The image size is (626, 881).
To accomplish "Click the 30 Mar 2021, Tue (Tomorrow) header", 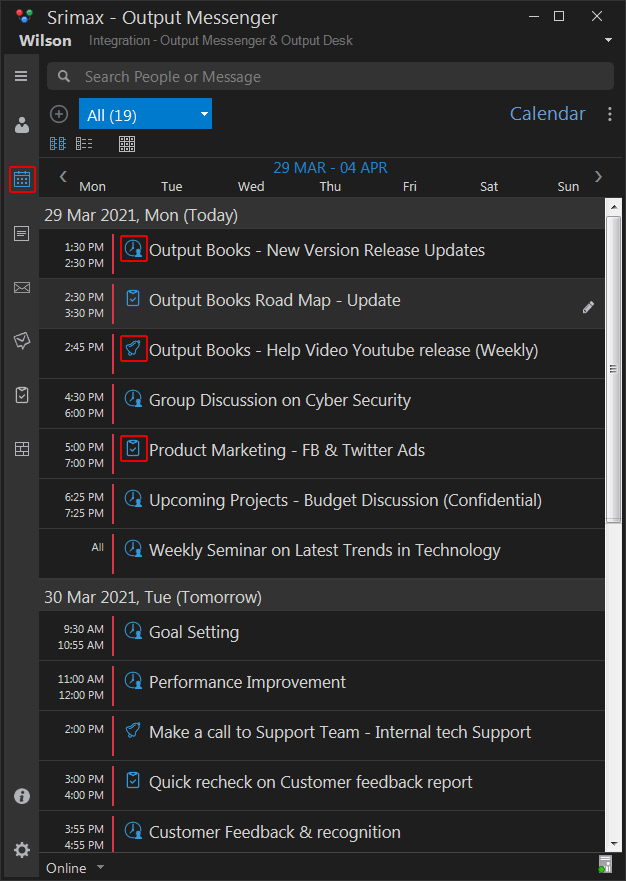I will (322, 597).
